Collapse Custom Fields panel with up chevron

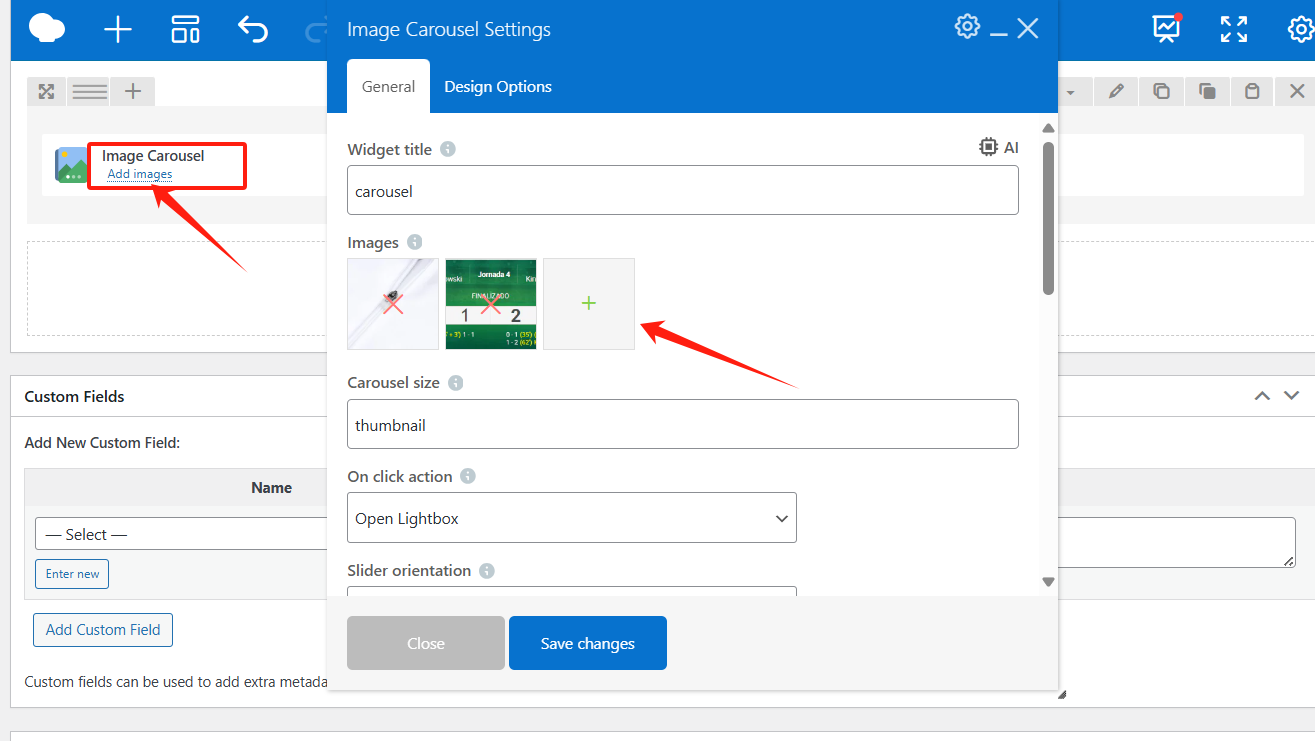click(1262, 396)
